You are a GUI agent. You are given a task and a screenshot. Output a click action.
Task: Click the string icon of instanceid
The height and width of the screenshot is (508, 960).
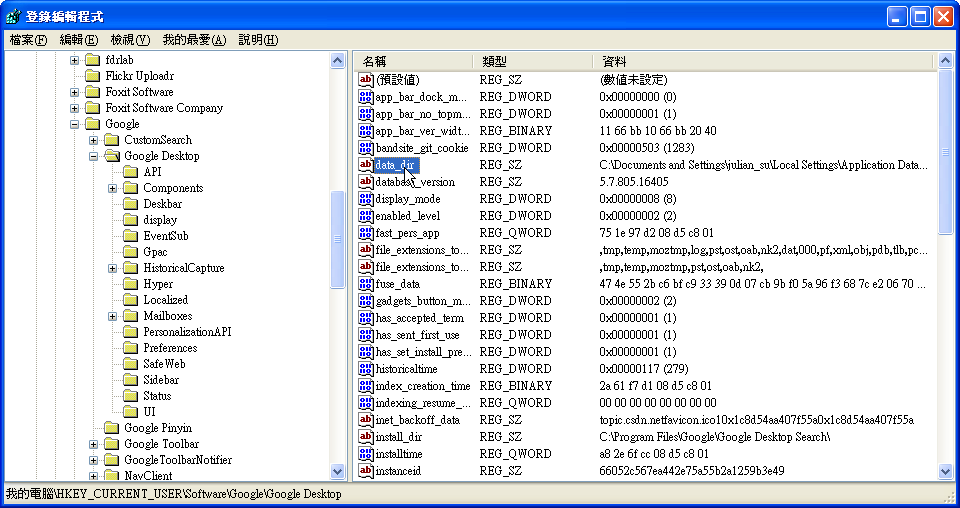tap(366, 471)
